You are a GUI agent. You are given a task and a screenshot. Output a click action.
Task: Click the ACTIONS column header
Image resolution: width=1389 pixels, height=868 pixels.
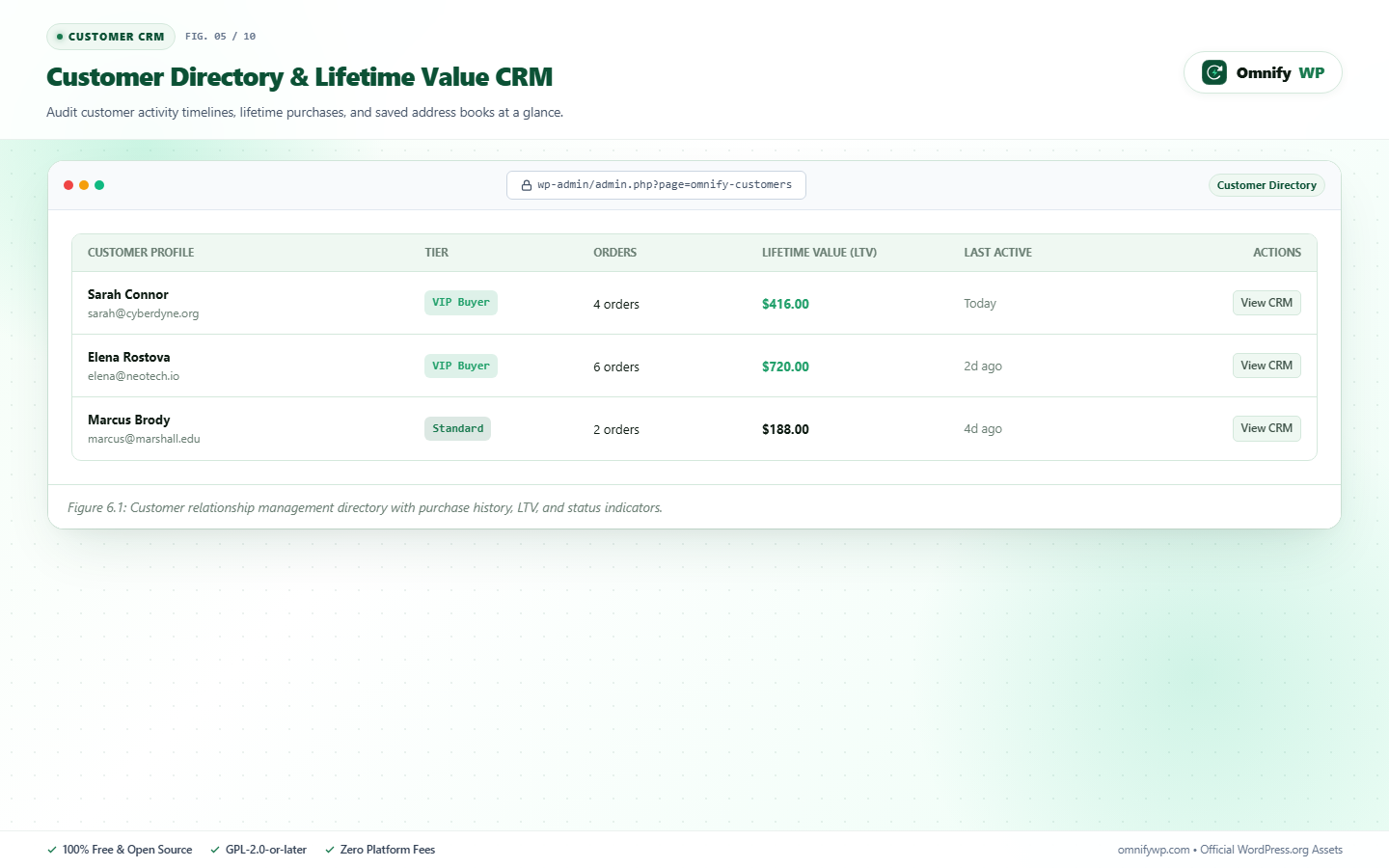pyautogui.click(x=1277, y=253)
